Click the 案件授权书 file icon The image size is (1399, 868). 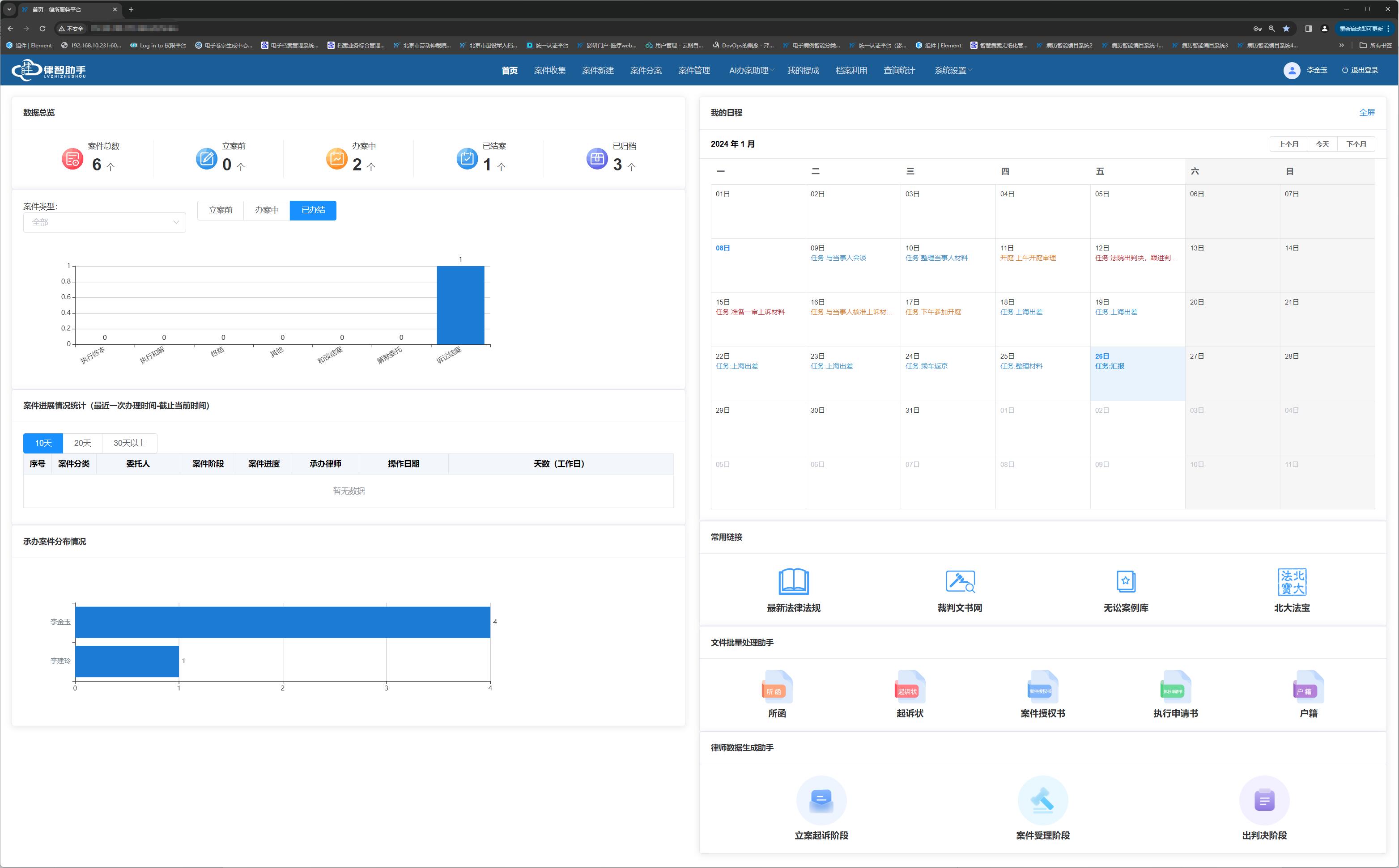pyautogui.click(x=1042, y=686)
